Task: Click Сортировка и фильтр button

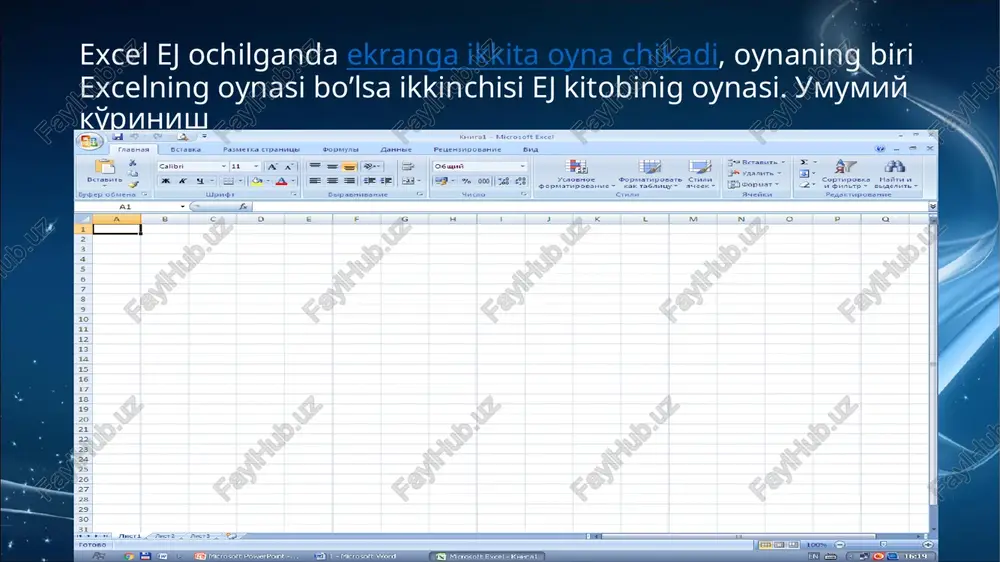Action: [846, 174]
